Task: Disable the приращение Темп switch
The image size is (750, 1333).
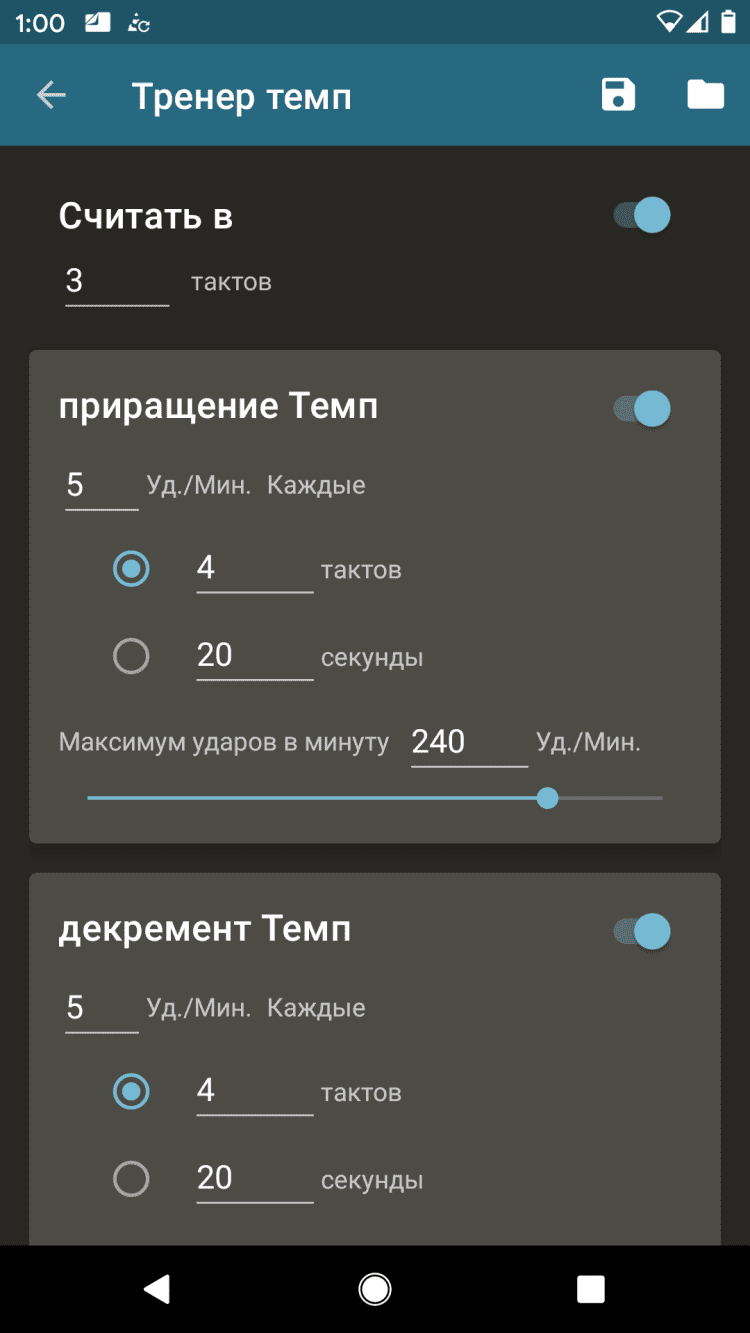Action: 642,408
